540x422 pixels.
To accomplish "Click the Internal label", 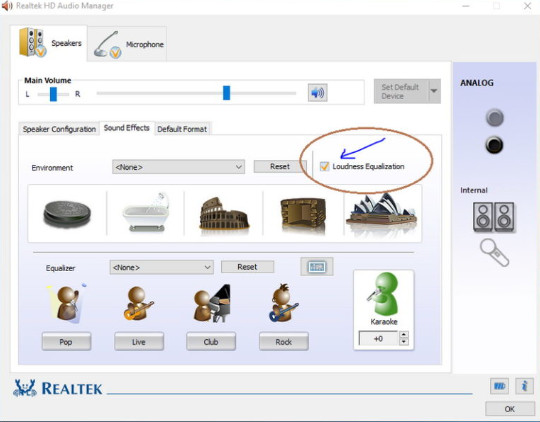I will tap(474, 190).
